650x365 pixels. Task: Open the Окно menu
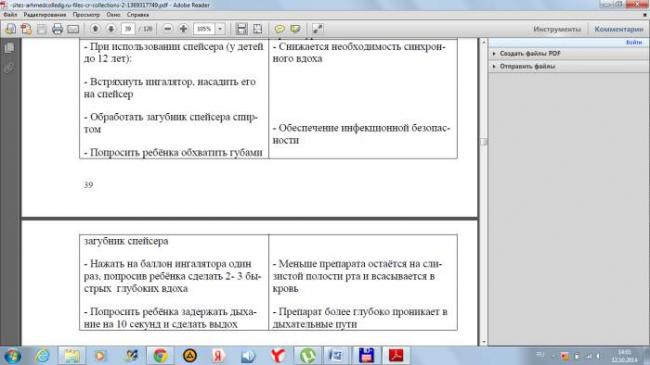pyautogui.click(x=113, y=15)
